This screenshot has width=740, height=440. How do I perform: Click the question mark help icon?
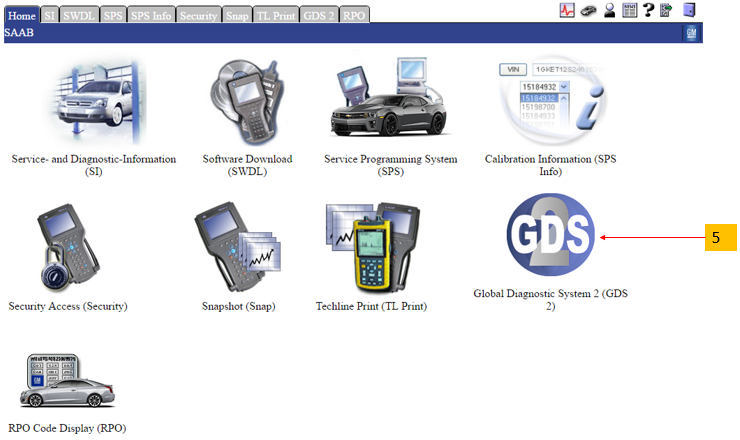[x=647, y=10]
